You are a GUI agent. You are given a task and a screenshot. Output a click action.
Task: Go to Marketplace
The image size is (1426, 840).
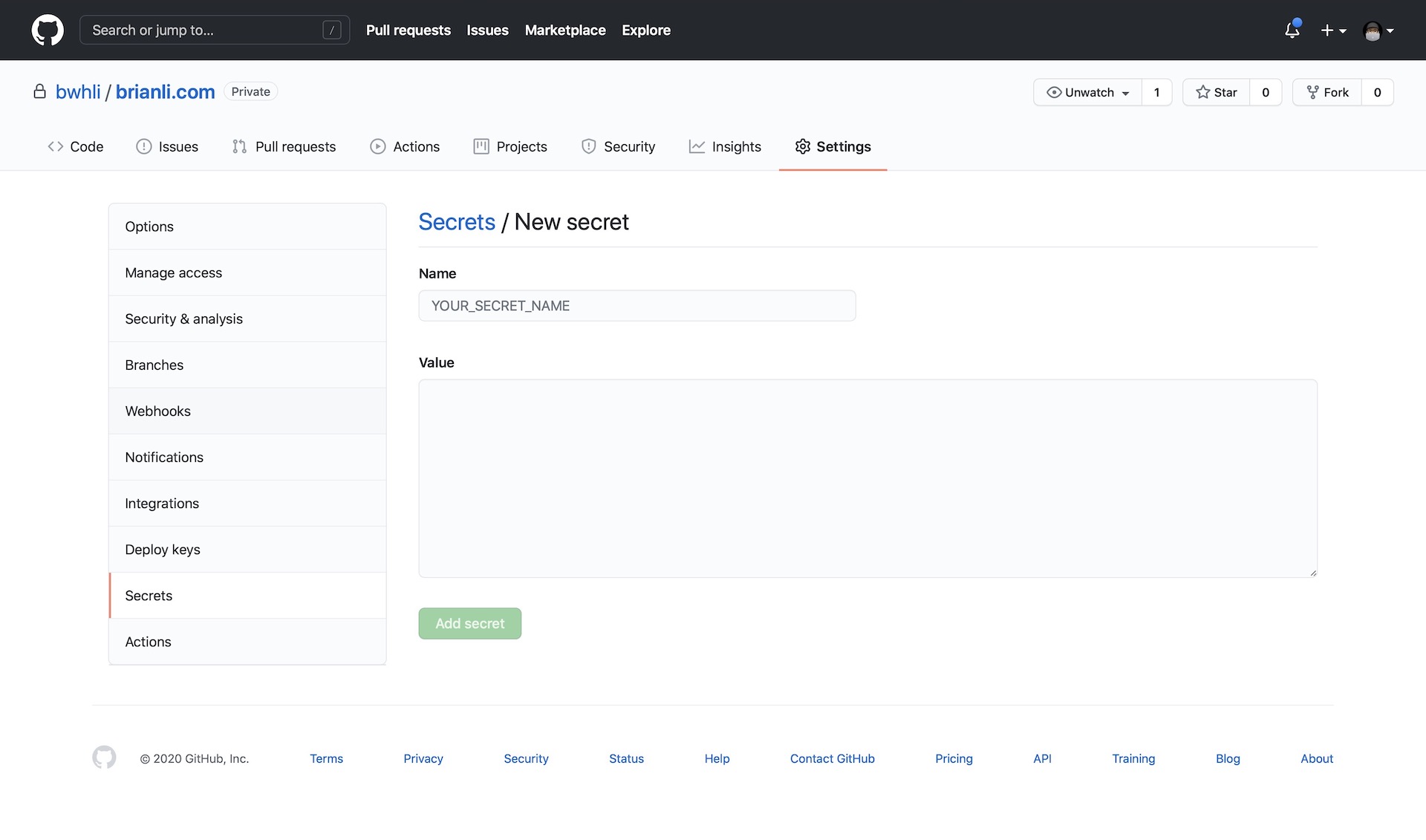[565, 30]
